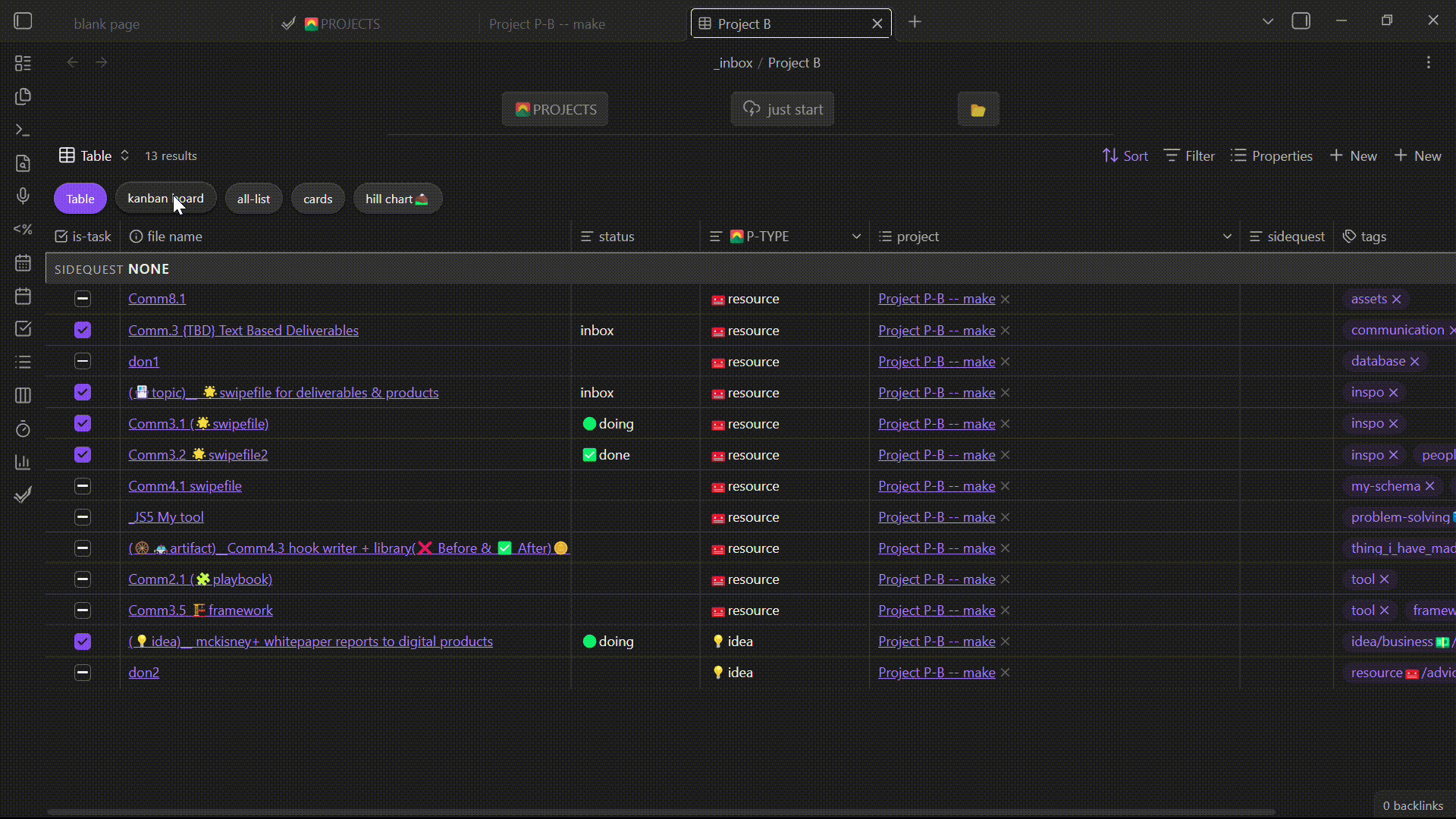Image resolution: width=1456 pixels, height=819 pixels.
Task: Open the bar chart sidebar icon
Action: pos(23,462)
